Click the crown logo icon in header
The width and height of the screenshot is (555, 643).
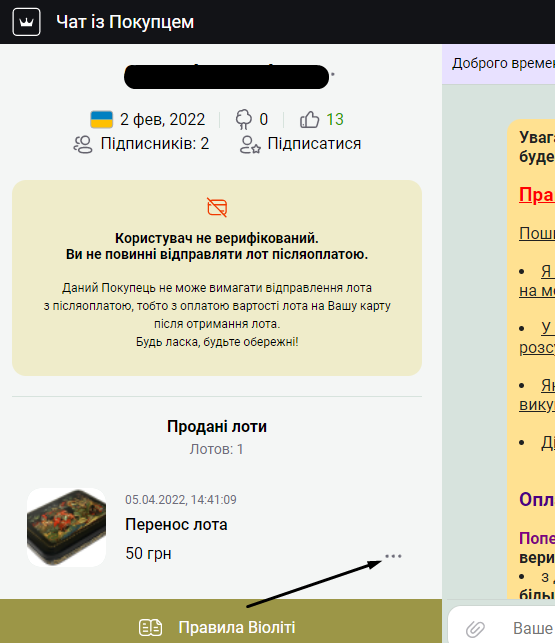[x=27, y=22]
